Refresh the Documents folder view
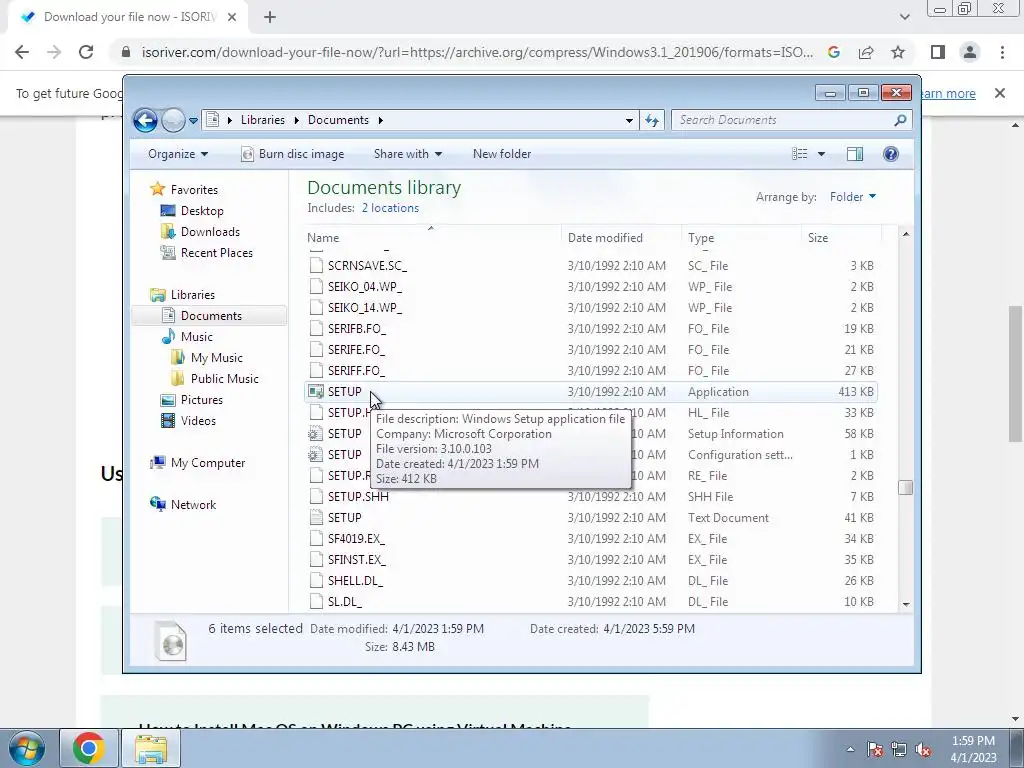Image resolution: width=1024 pixels, height=768 pixels. [652, 120]
